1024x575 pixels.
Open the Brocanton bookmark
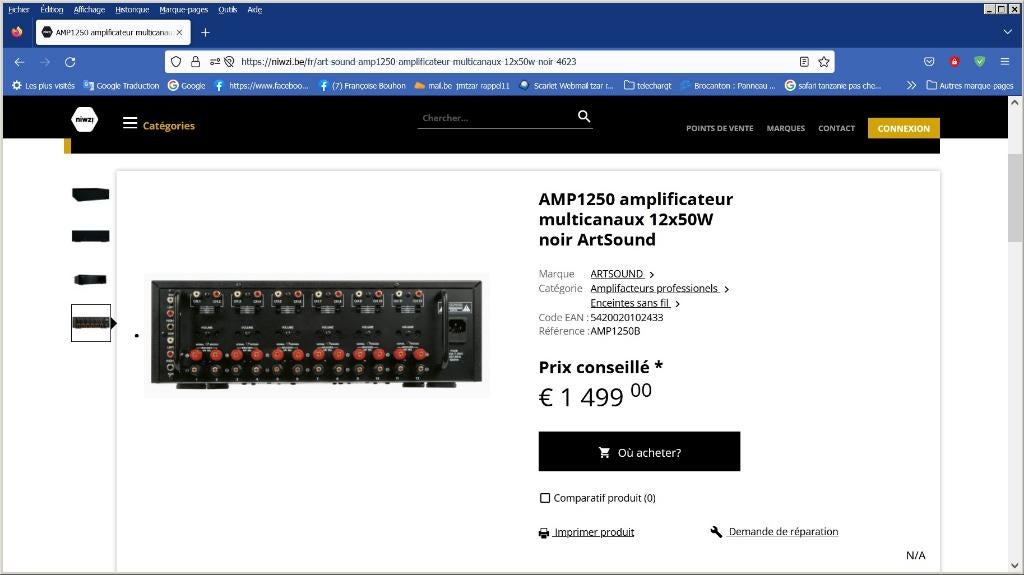coord(728,86)
